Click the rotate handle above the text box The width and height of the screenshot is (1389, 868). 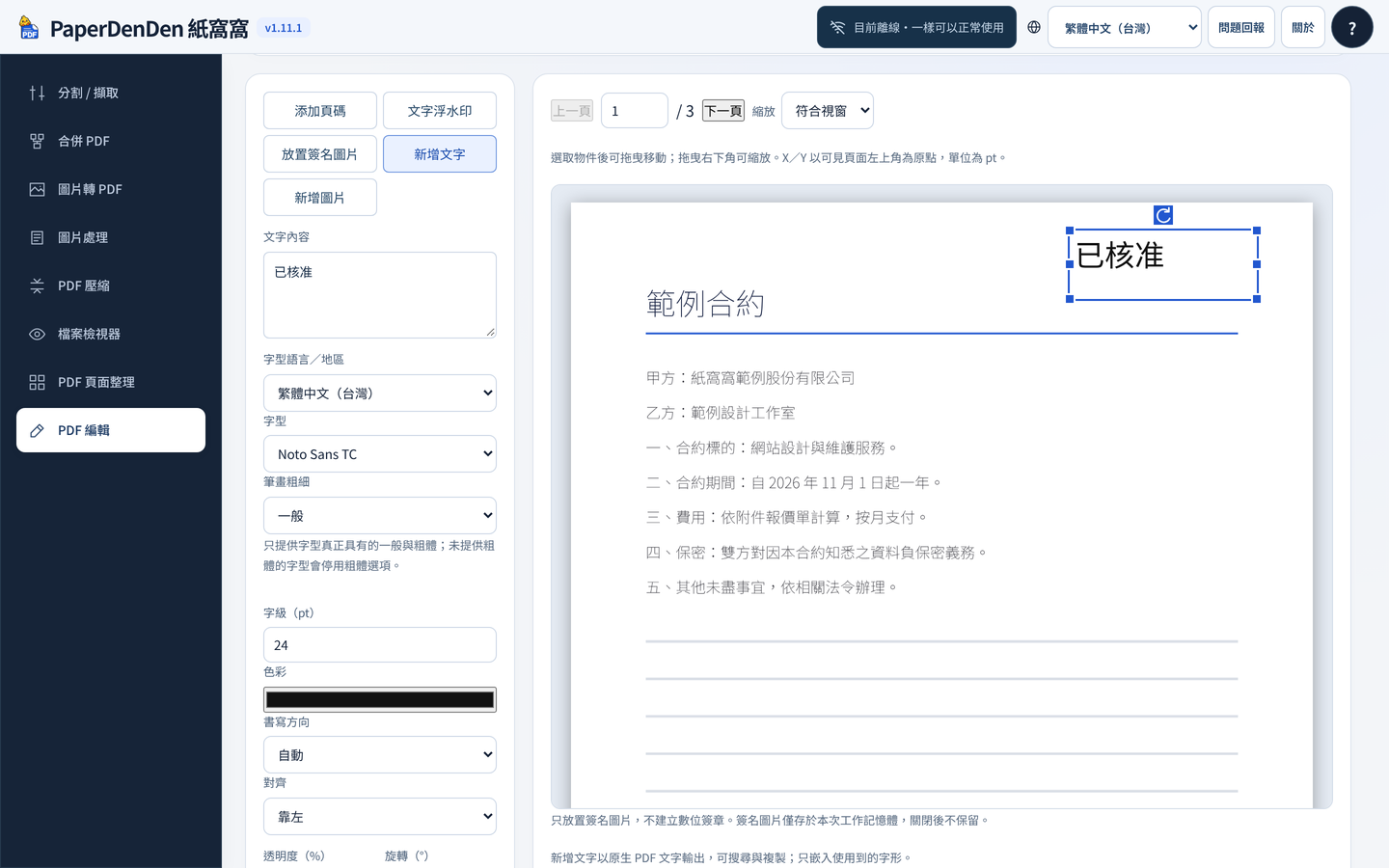click(1163, 215)
